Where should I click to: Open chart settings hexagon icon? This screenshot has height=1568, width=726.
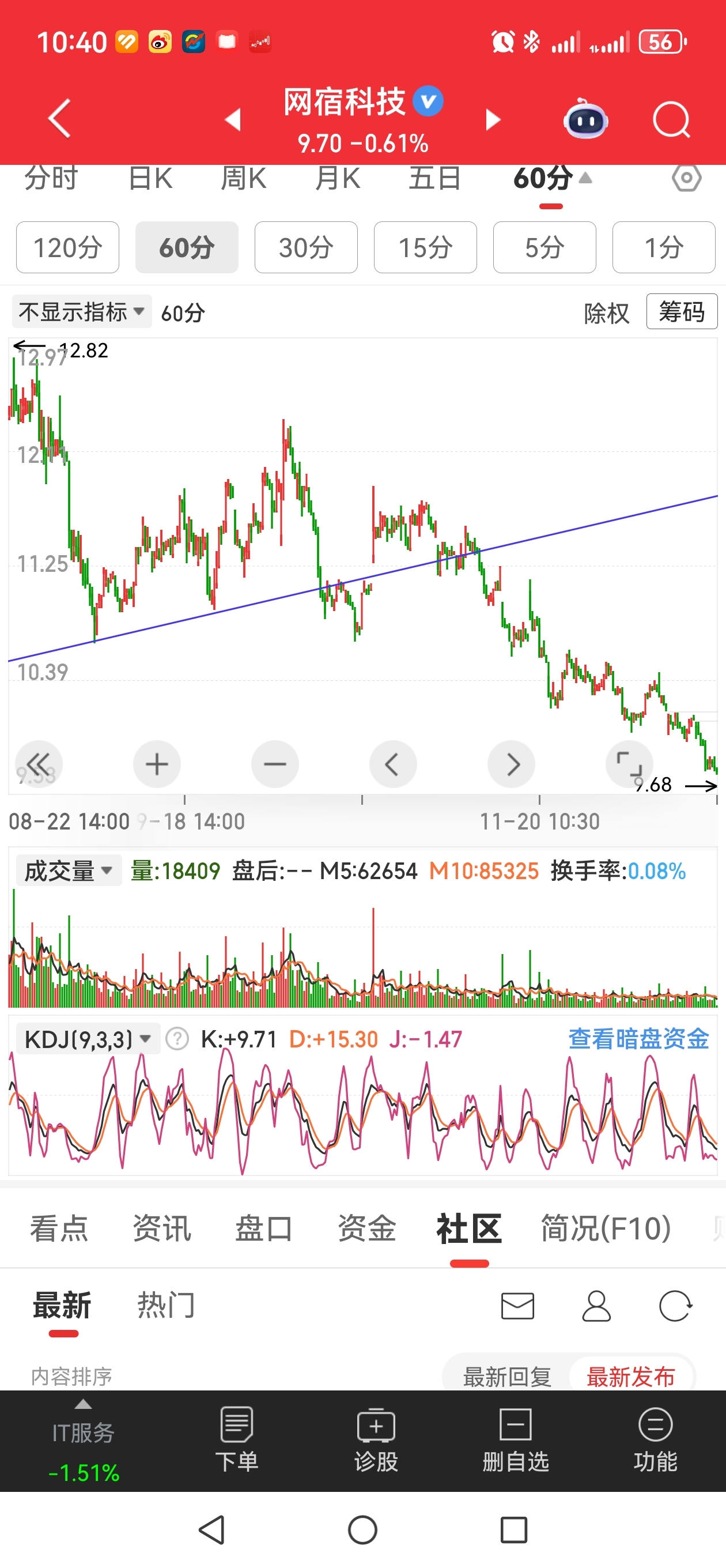click(x=686, y=178)
